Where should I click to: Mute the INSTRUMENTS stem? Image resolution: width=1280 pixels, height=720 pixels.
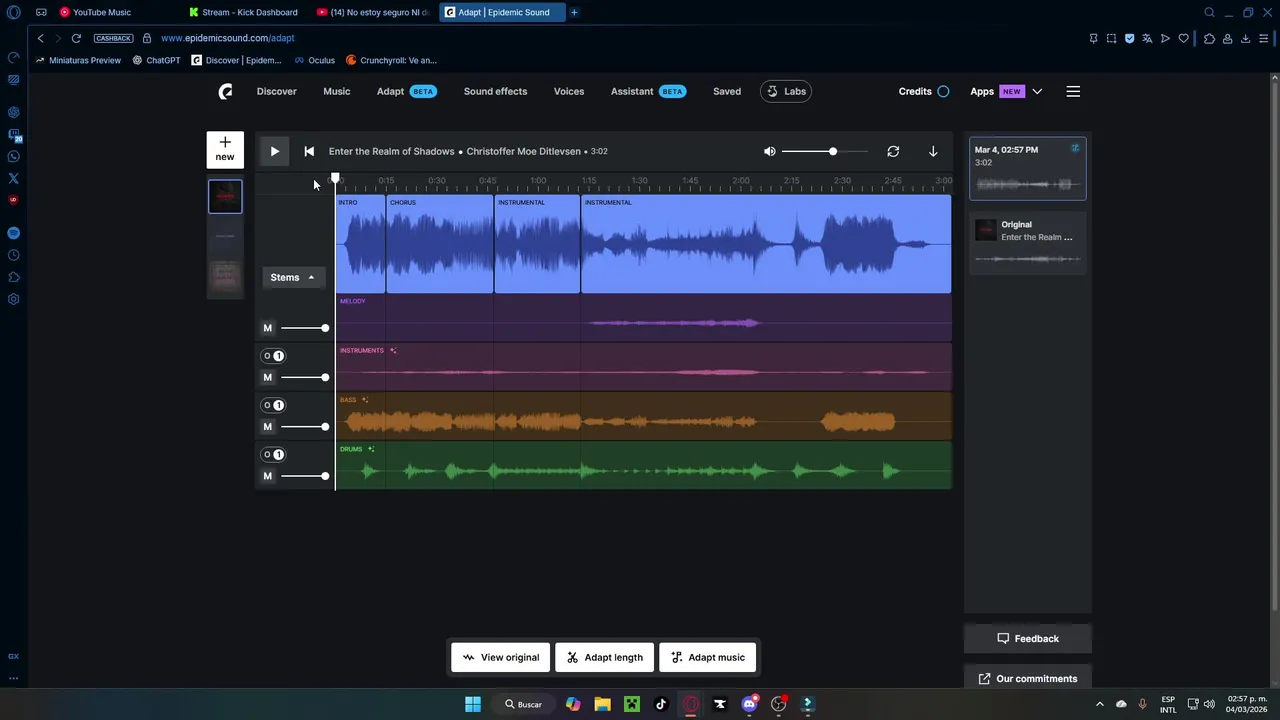click(267, 377)
